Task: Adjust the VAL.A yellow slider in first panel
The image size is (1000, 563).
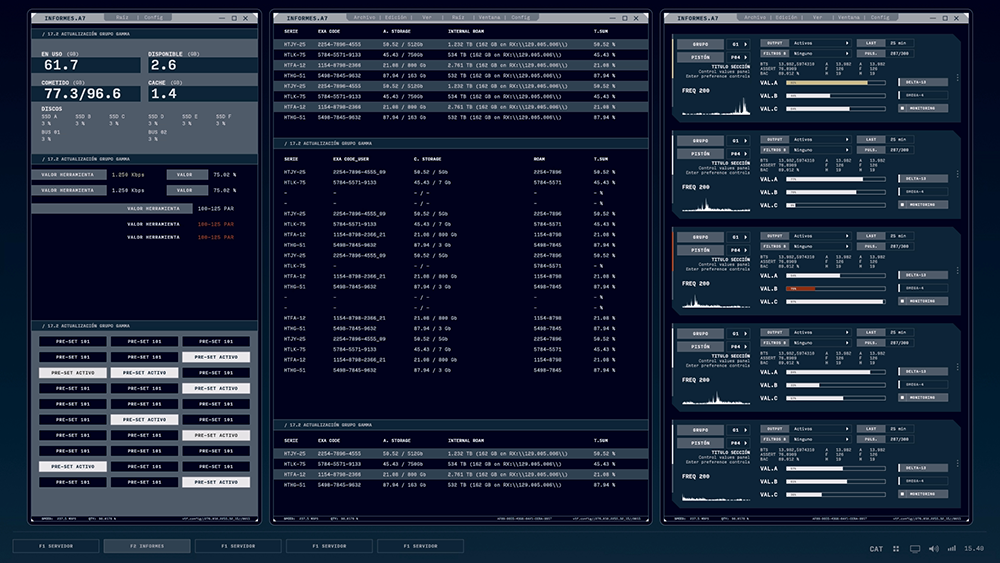Action: pyautogui.click(x=835, y=83)
